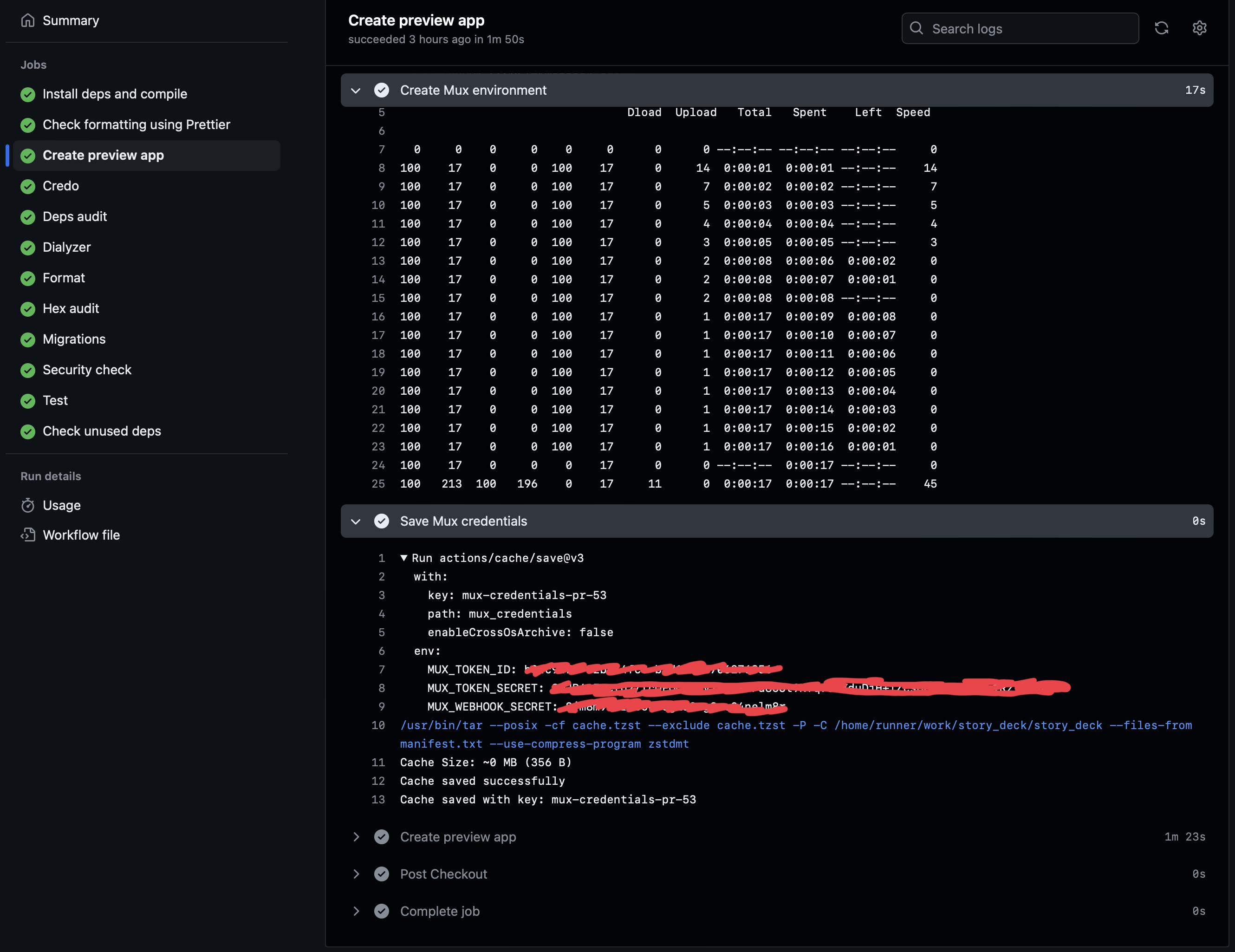Screen dimensions: 1235x952
Task: Click the Usage stopwatch icon
Action: pos(28,505)
